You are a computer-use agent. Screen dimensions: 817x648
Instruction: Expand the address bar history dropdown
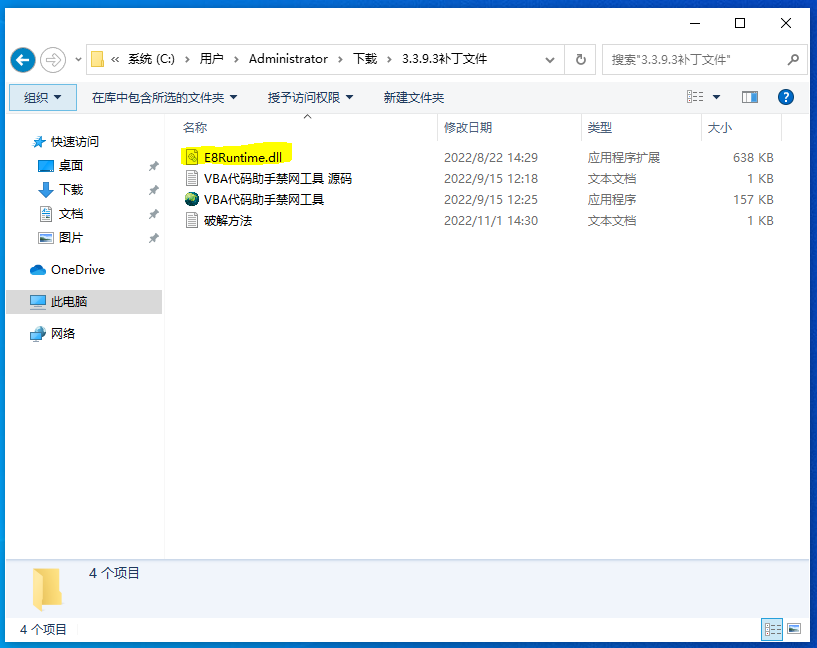[550, 60]
